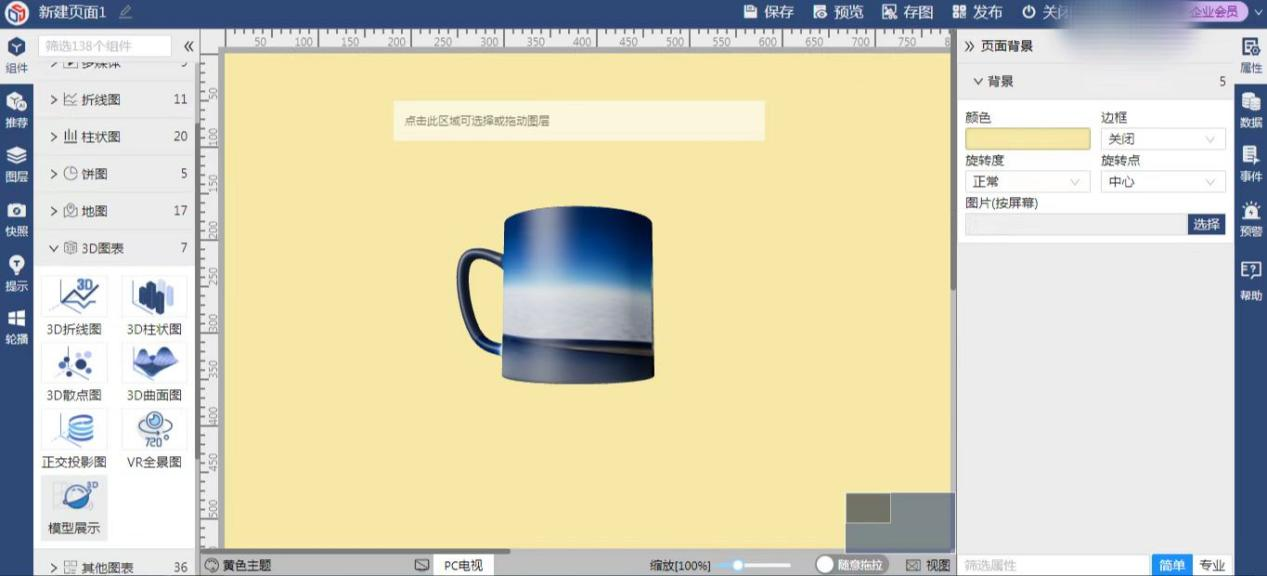
Task: Select the 3D散点图 component
Action: coord(74,372)
